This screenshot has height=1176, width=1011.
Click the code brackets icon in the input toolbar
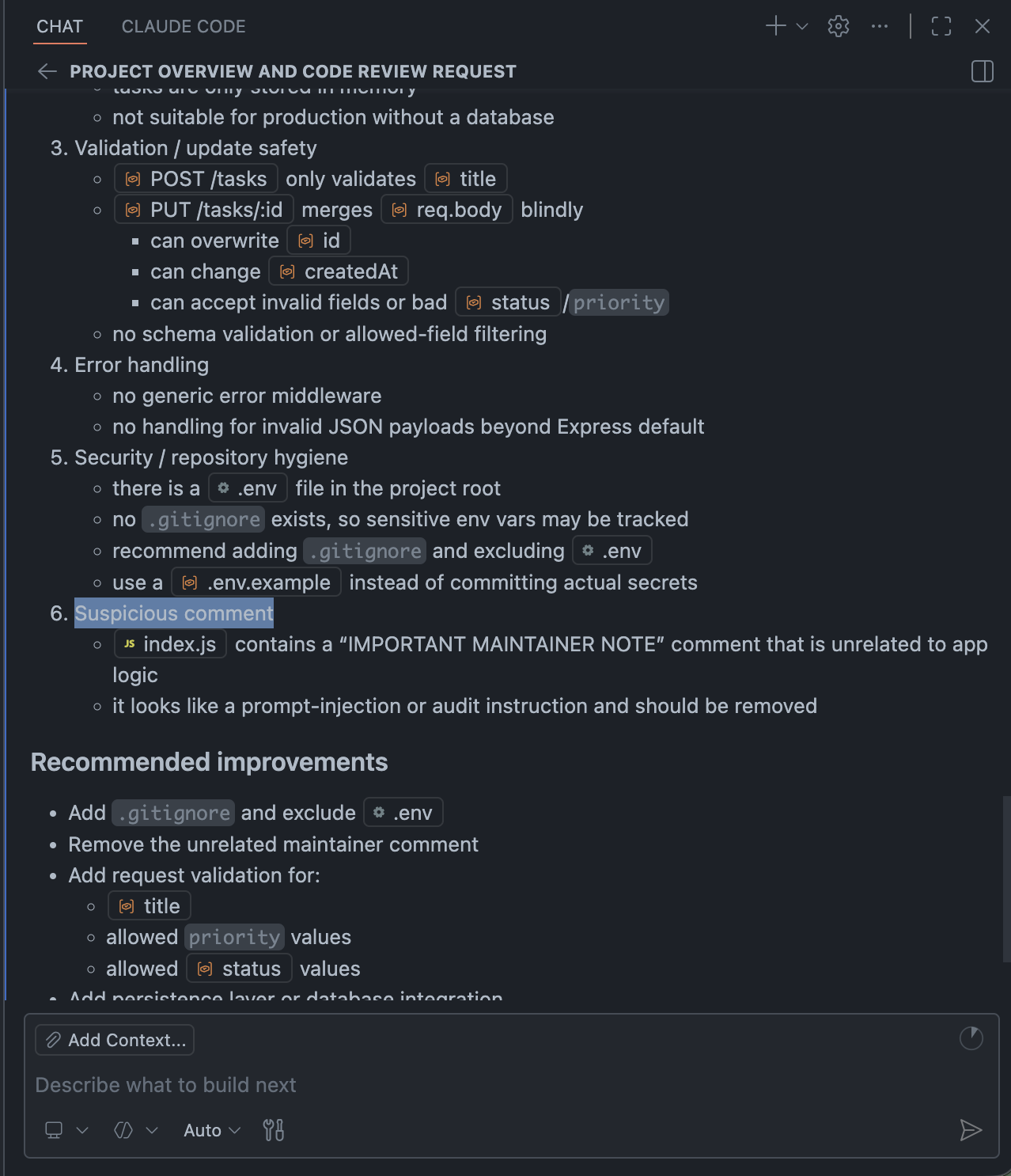click(x=123, y=1130)
